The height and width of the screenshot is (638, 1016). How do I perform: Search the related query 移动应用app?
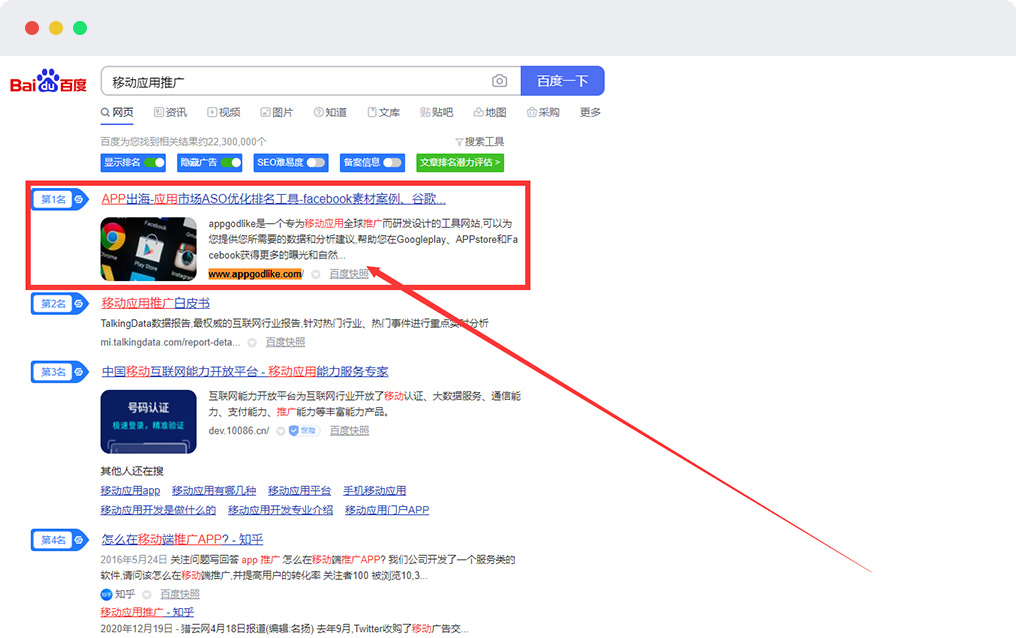point(130,491)
